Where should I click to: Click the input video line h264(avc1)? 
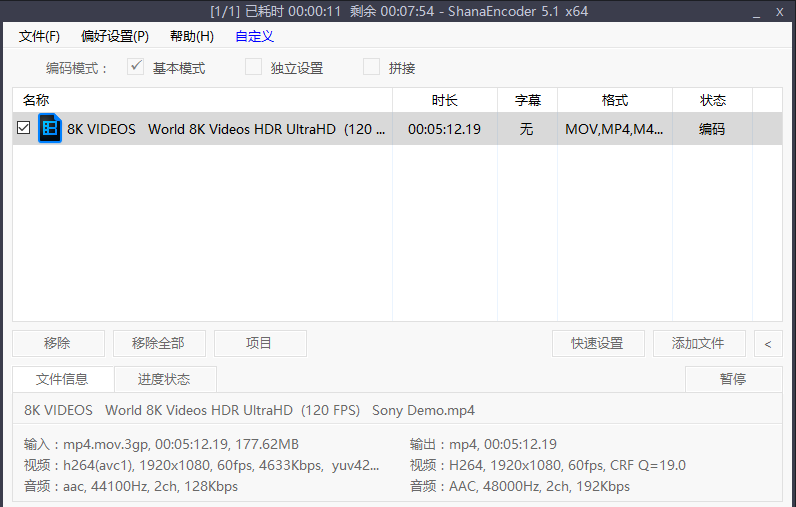point(201,465)
